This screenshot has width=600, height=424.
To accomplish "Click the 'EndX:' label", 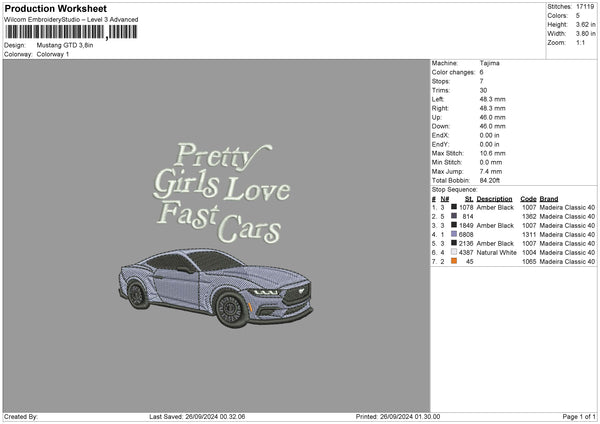I will click(440, 135).
